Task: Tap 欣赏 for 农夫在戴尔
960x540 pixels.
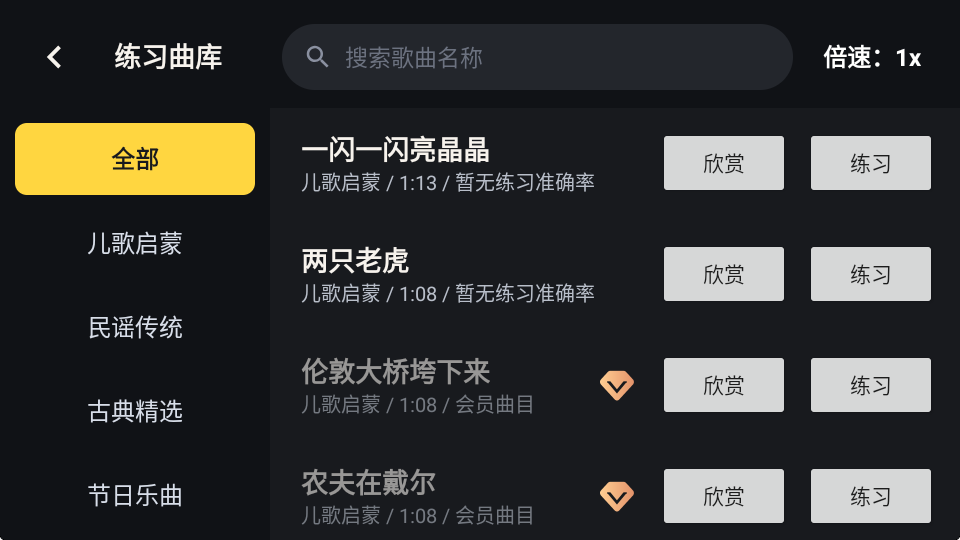Action: click(724, 496)
